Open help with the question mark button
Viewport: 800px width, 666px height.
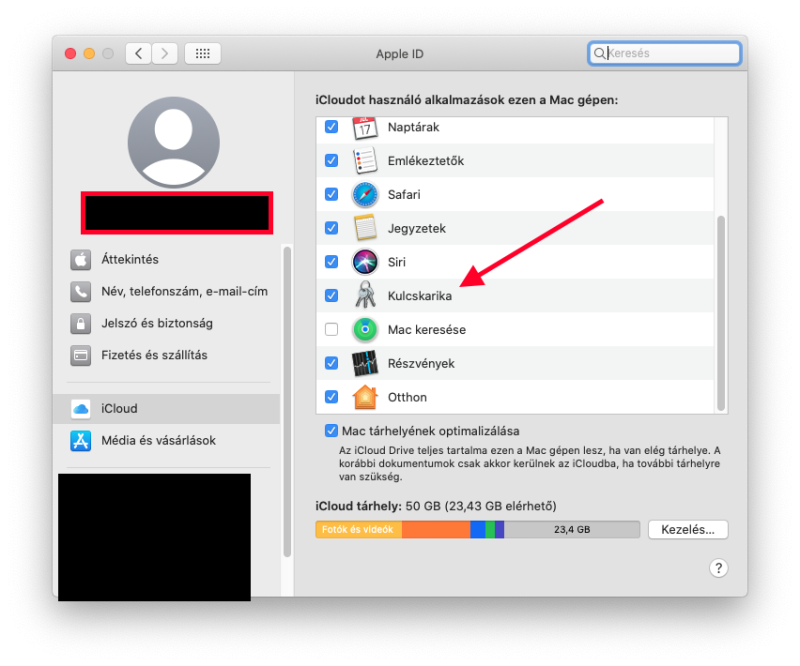pyautogui.click(x=718, y=568)
